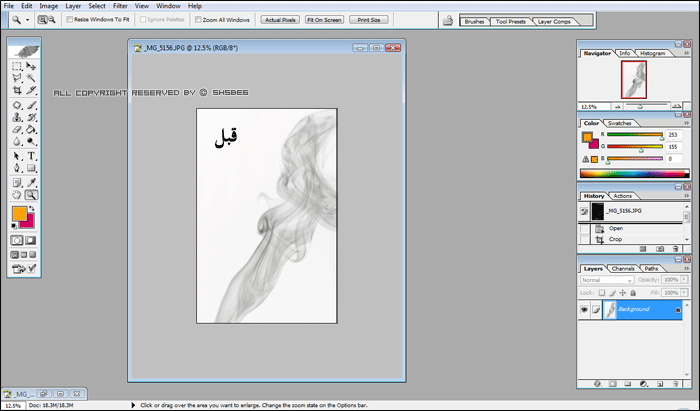Screen dimensions: 700x411
Task: Switch to the Channels tab
Action: (x=623, y=269)
